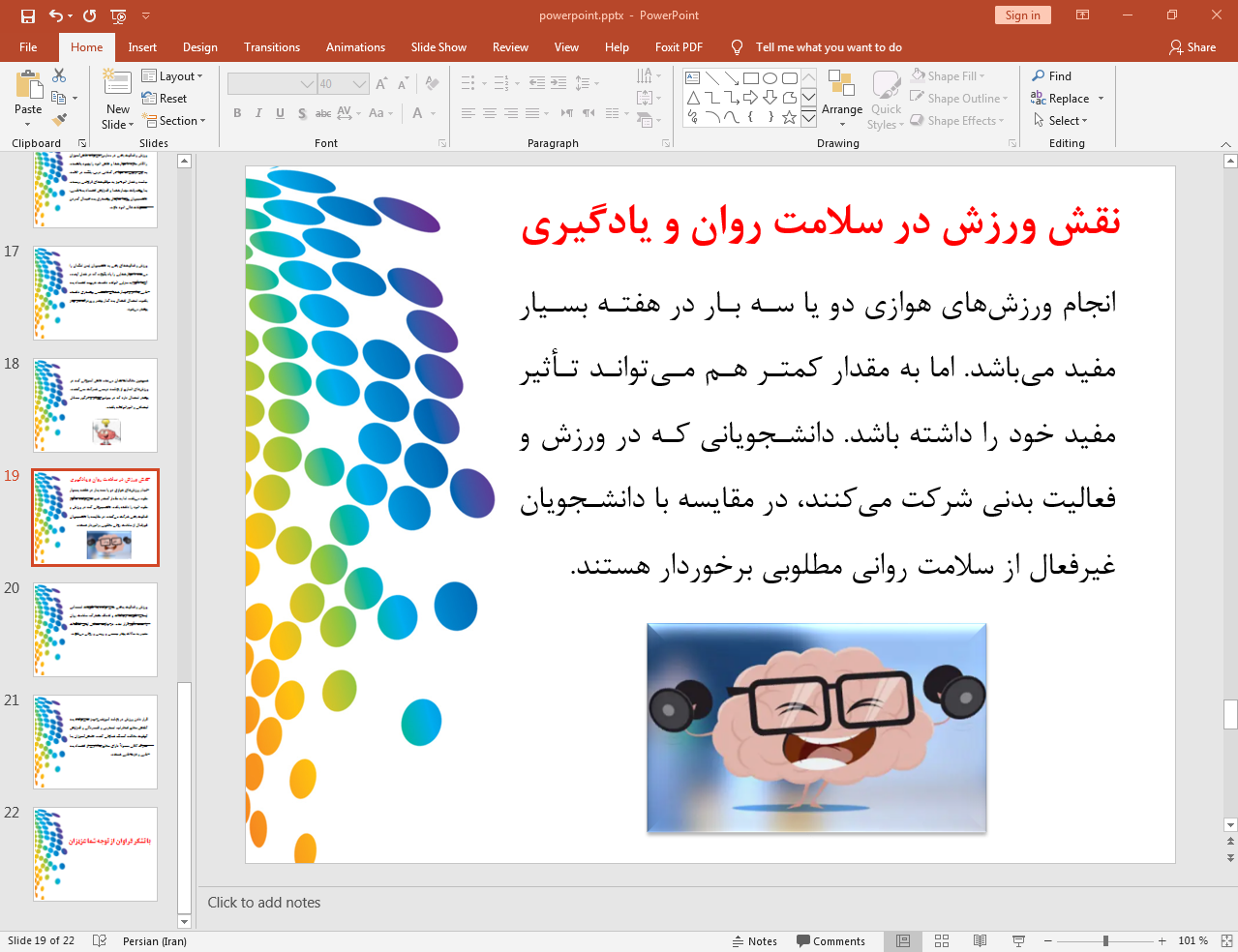The height and width of the screenshot is (952, 1238).
Task: Go to the Slide Show tab
Action: tap(438, 47)
